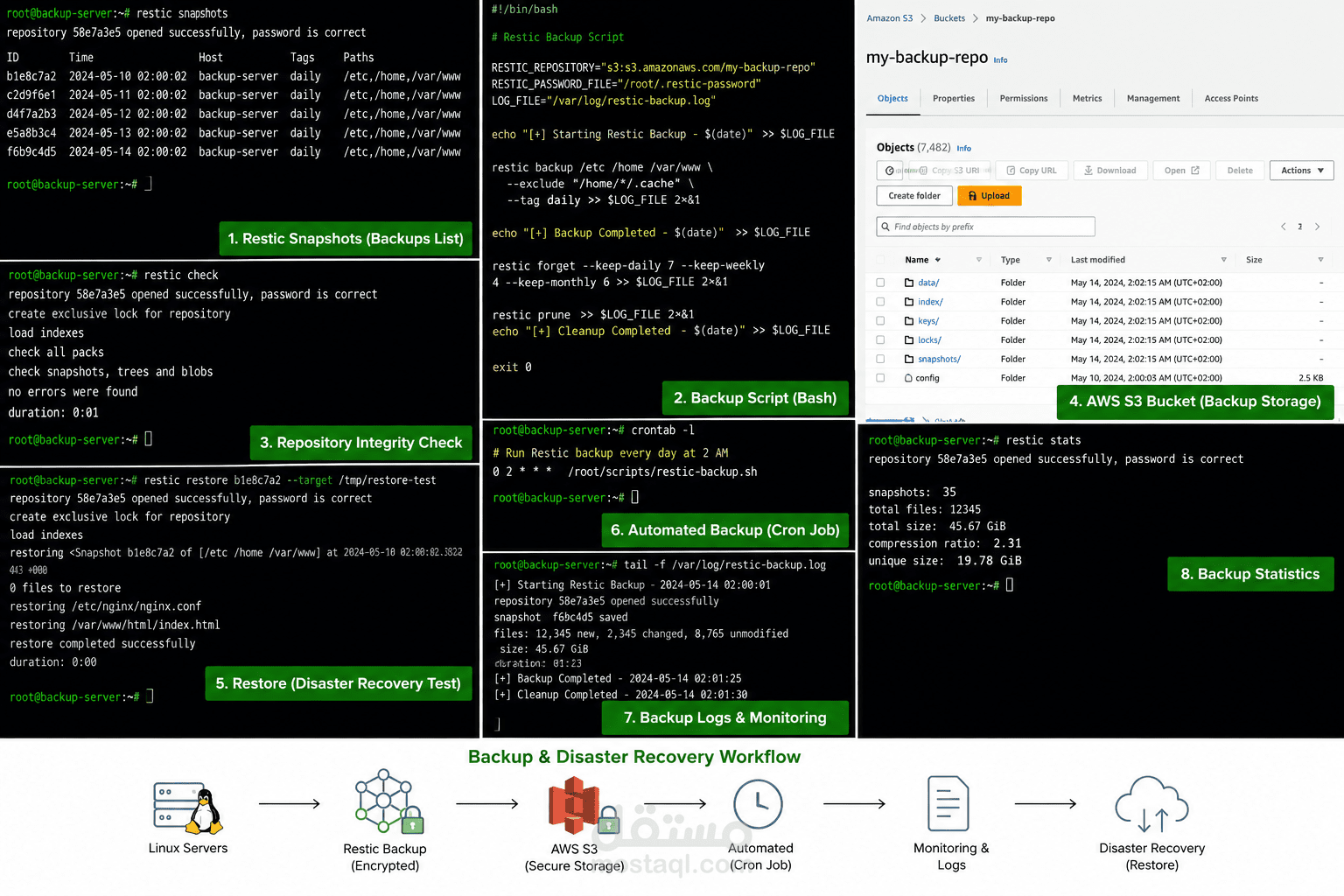Image resolution: width=1344 pixels, height=896 pixels.
Task: Select checkbox for keys/ folder
Action: click(x=880, y=321)
